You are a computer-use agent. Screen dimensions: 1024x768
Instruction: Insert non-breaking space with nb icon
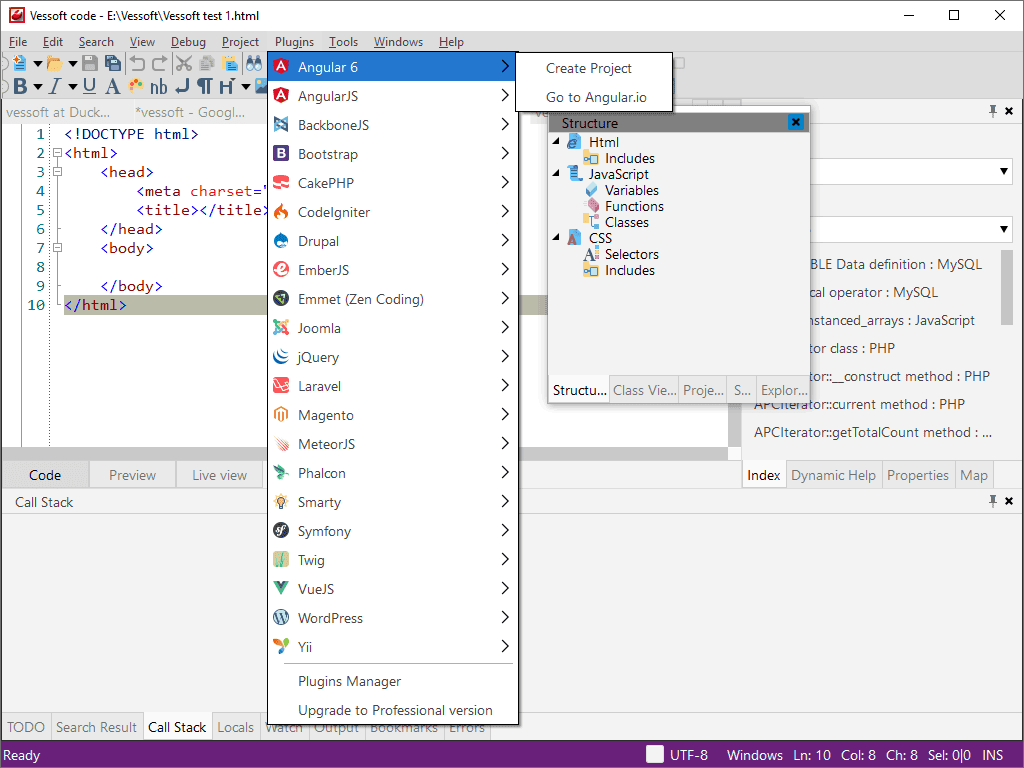tap(159, 86)
